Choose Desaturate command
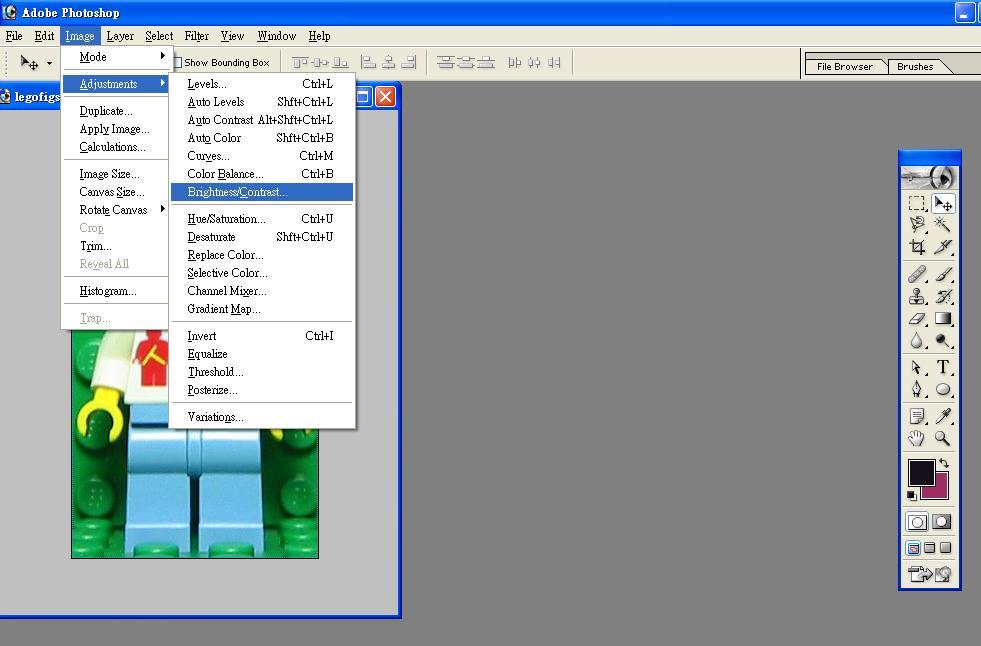 click(262, 237)
